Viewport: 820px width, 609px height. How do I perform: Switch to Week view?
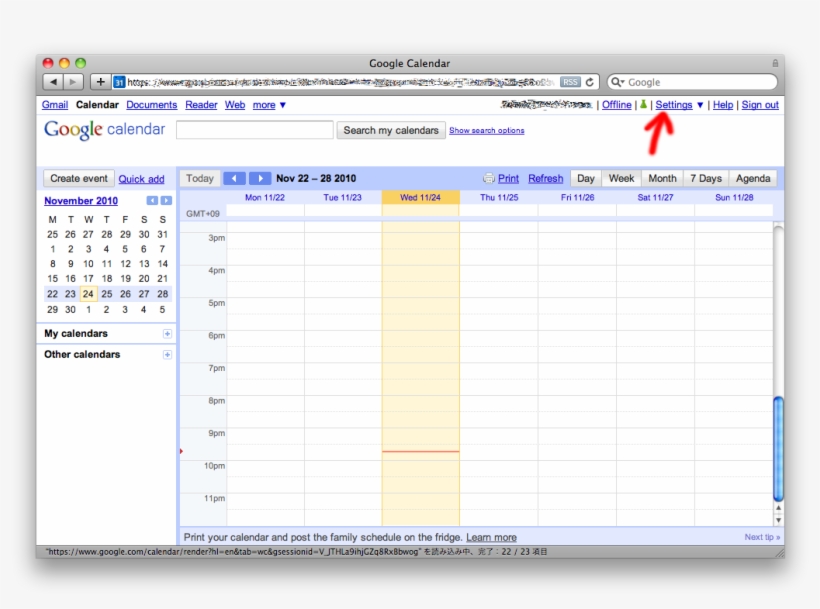[621, 178]
